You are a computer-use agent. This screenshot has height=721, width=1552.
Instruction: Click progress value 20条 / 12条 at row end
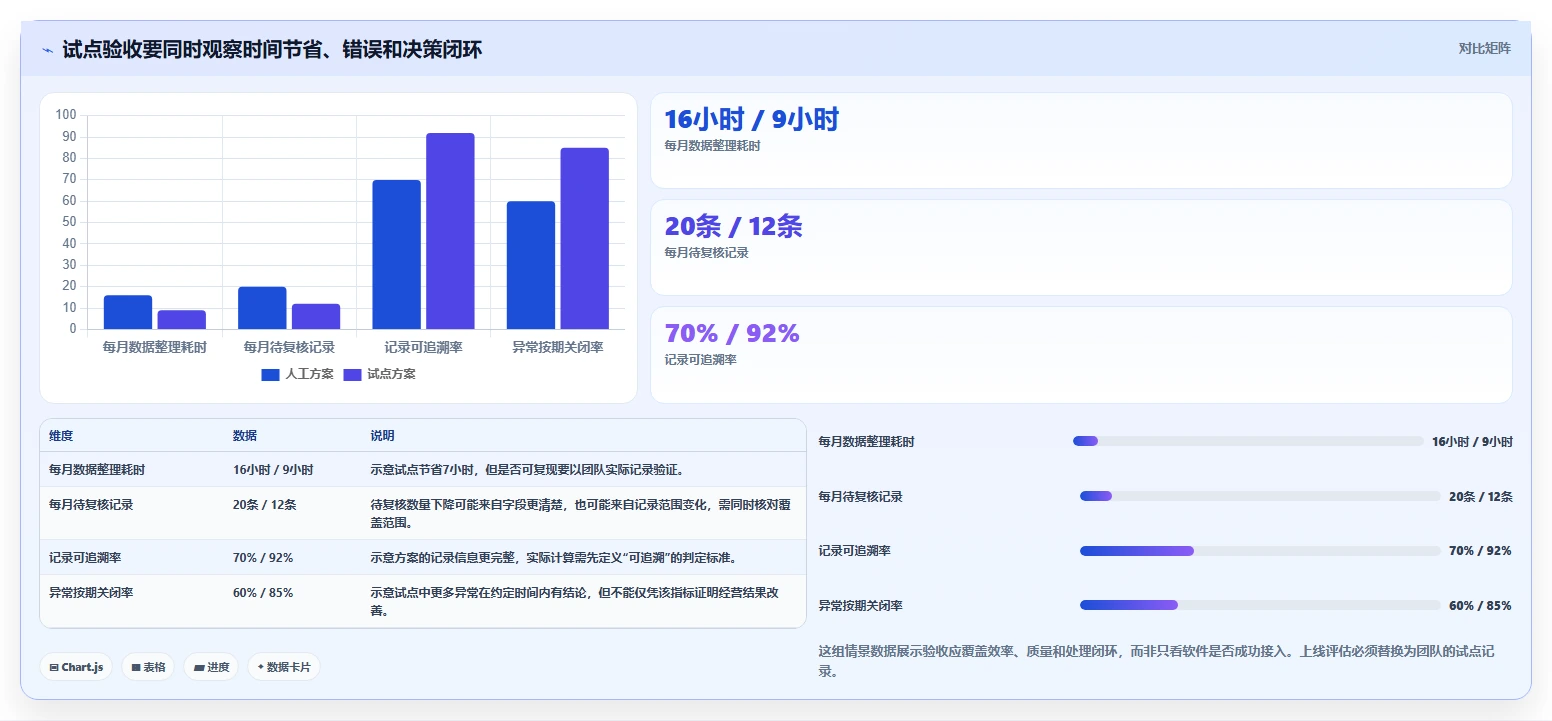tap(1480, 496)
